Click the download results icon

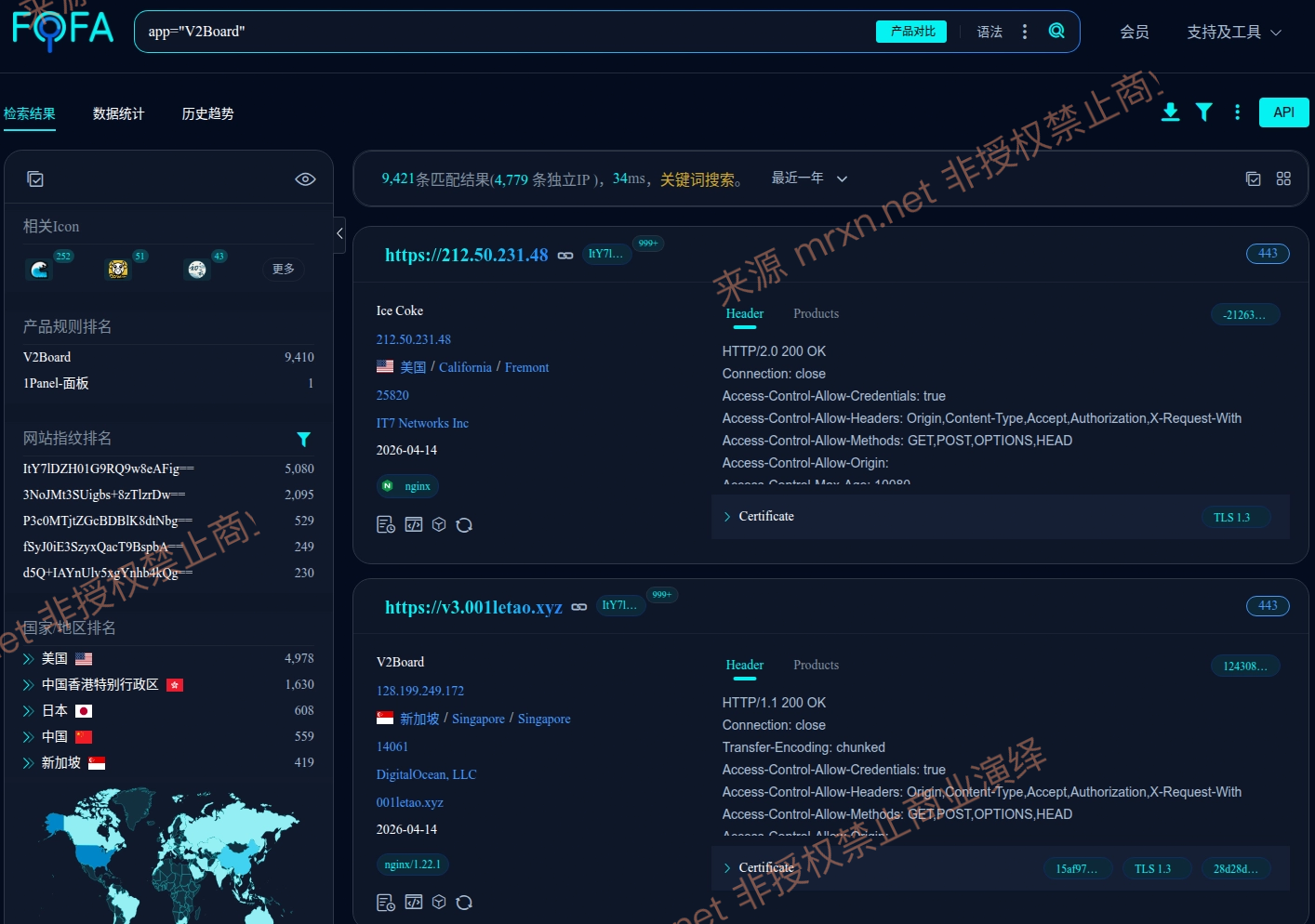(x=1171, y=112)
